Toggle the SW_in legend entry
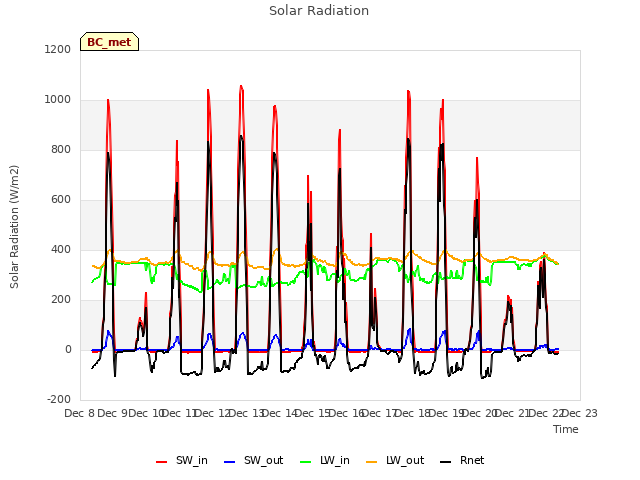The width and height of the screenshot is (640, 480). coord(182,461)
